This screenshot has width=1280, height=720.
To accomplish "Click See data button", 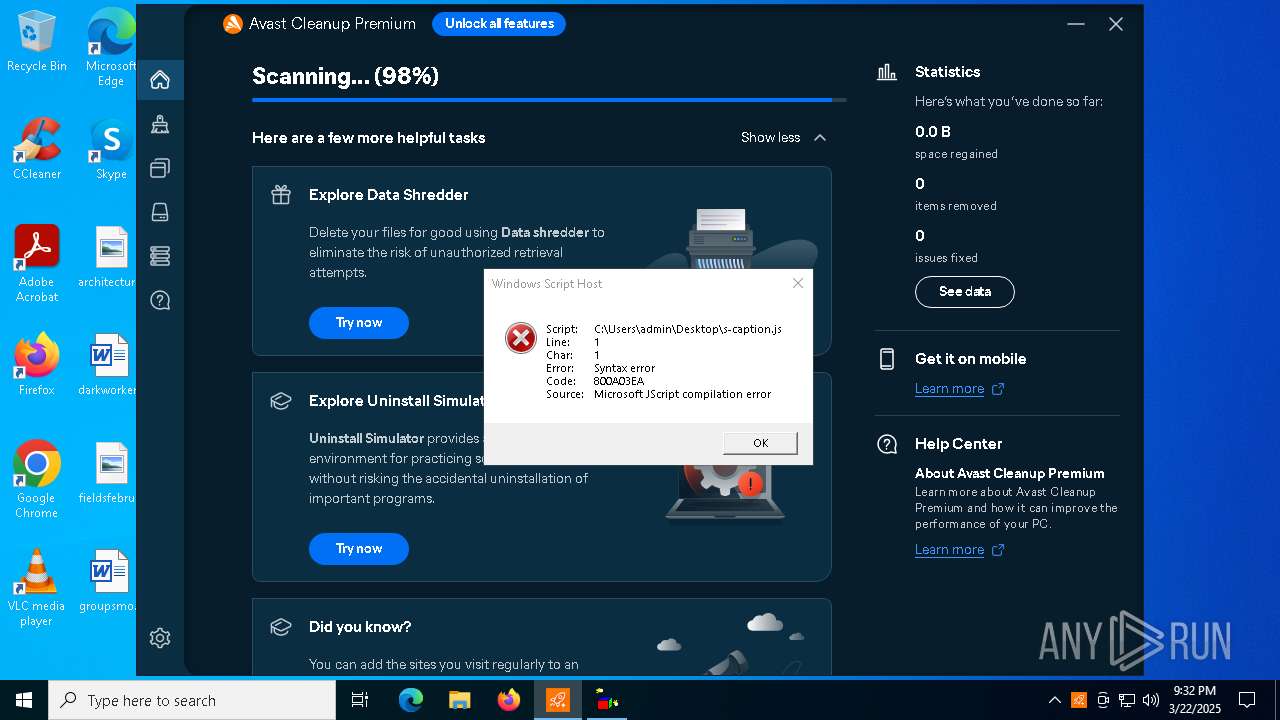I will coord(965,292).
